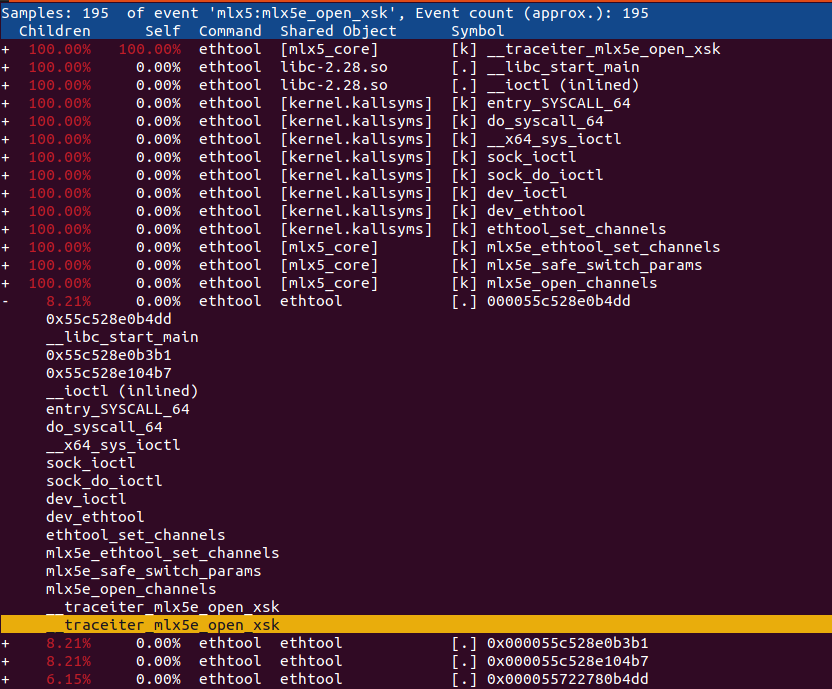The image size is (832, 689).
Task: Click the Command column header
Action: pyautogui.click(x=230, y=31)
